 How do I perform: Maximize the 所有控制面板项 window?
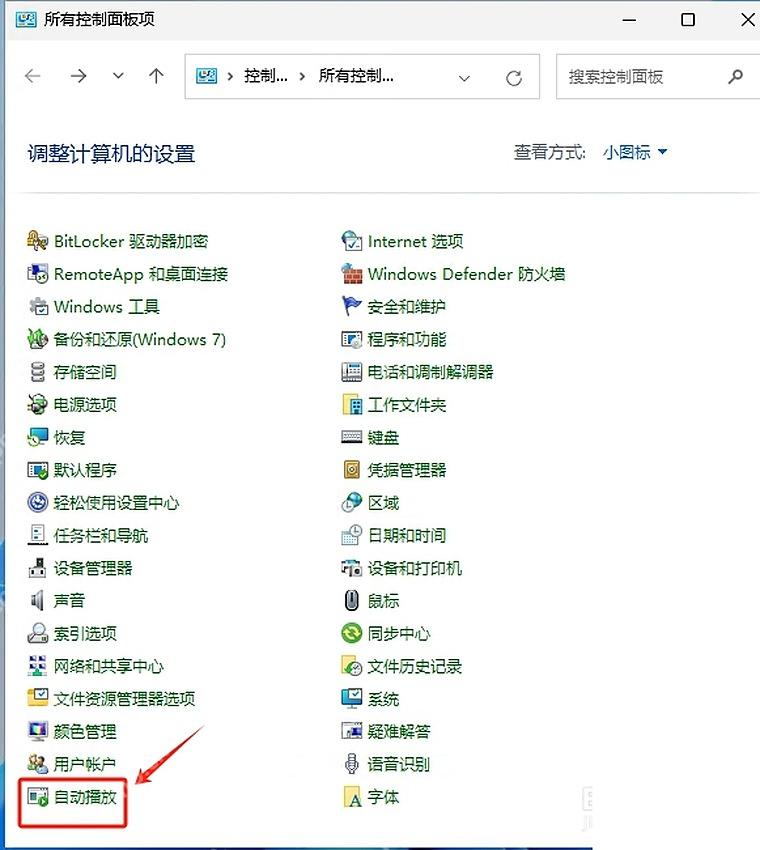pyautogui.click(x=688, y=20)
